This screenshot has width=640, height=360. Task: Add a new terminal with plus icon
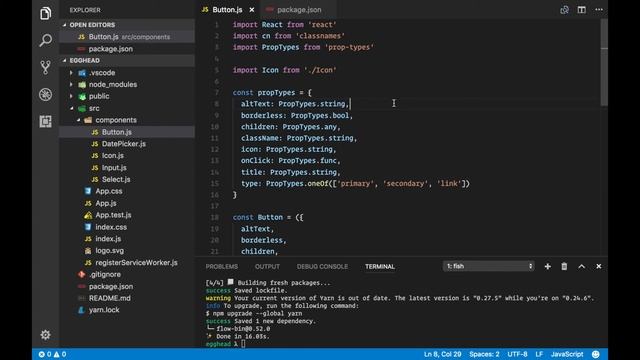coord(548,266)
